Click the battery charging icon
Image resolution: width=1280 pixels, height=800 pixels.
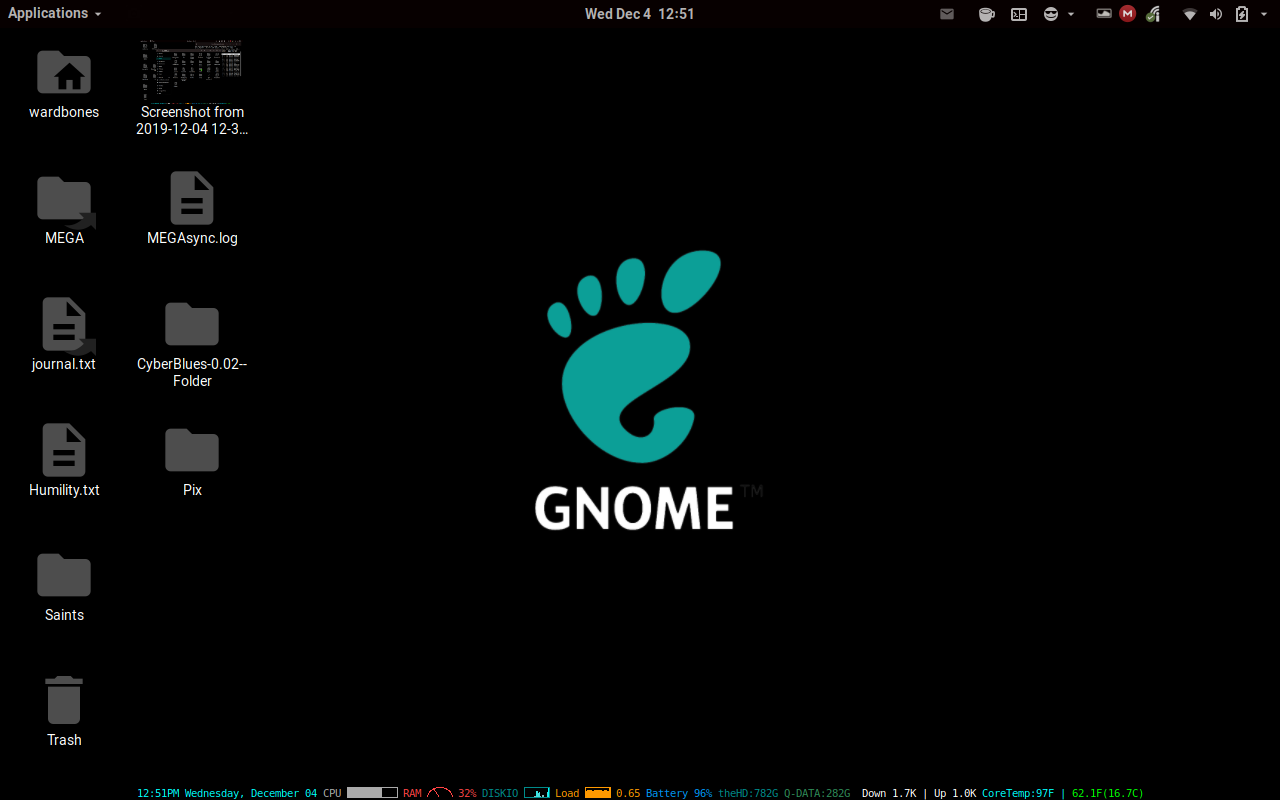pos(1242,14)
